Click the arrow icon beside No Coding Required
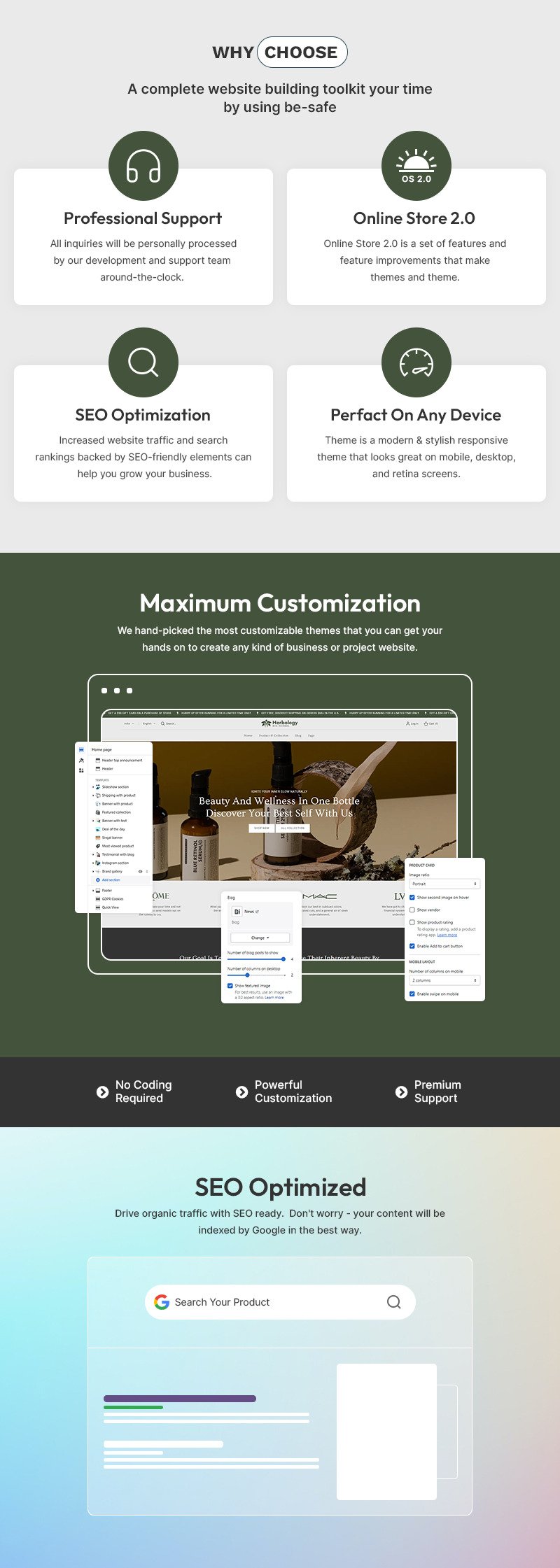Screen dimensions: 560x1568 [102, 1092]
